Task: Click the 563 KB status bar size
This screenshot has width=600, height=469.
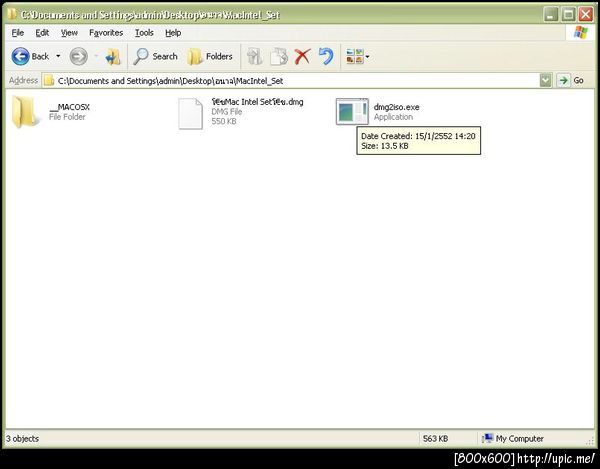Action: tap(435, 438)
